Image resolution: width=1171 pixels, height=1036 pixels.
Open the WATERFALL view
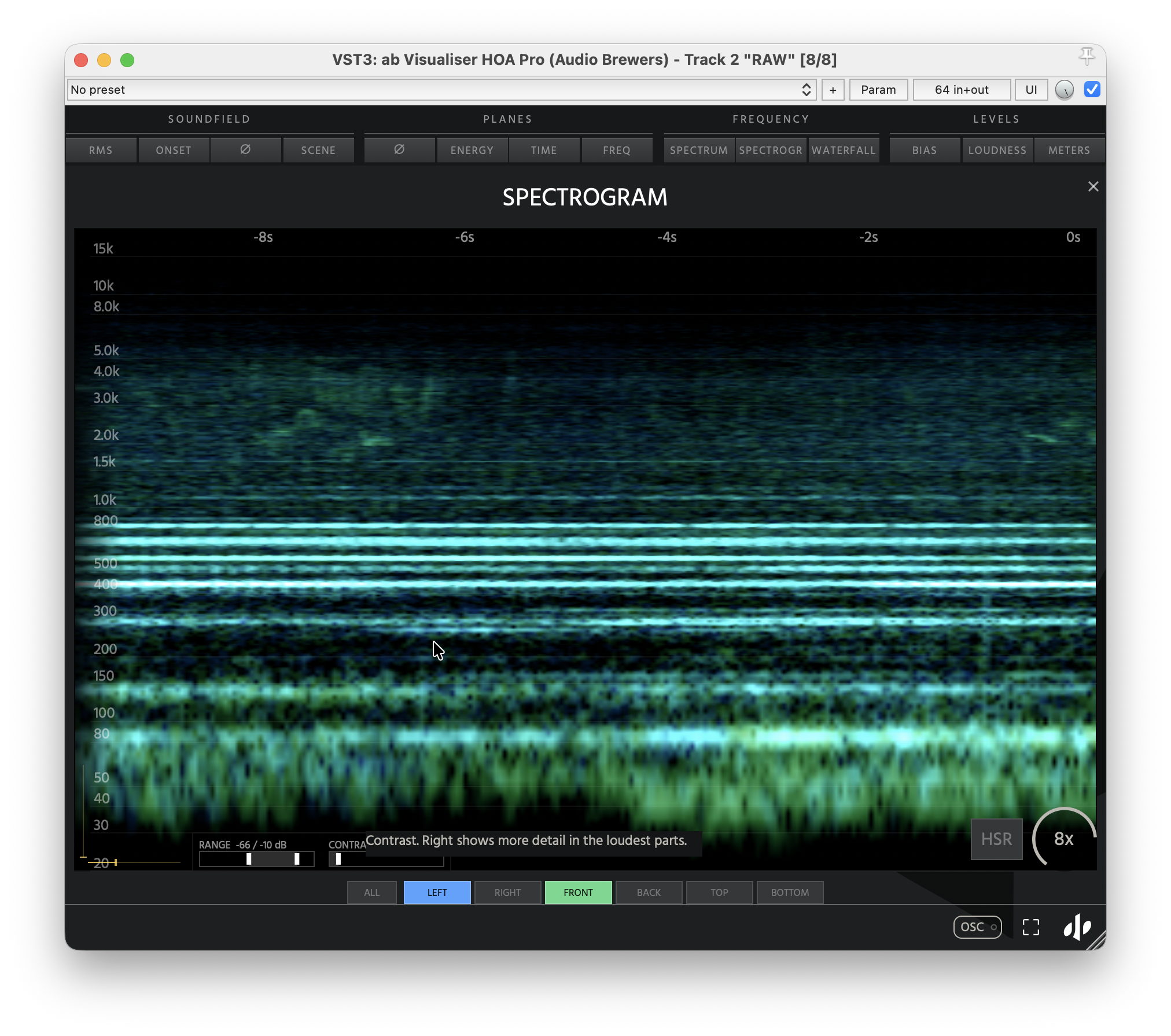[x=844, y=150]
